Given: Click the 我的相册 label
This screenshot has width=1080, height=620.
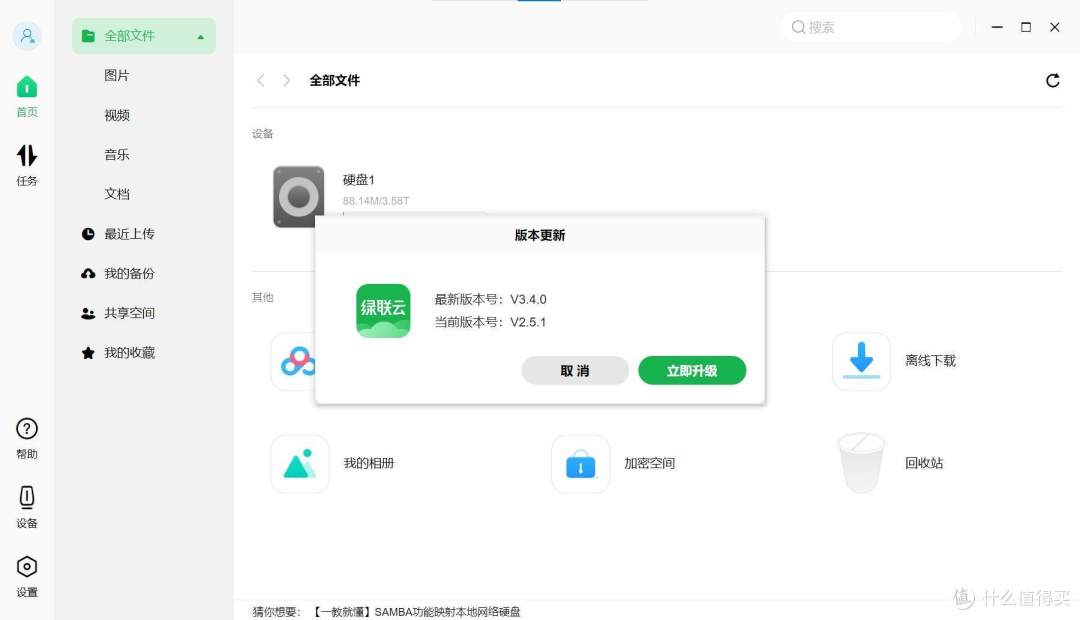Looking at the screenshot, I should [368, 463].
